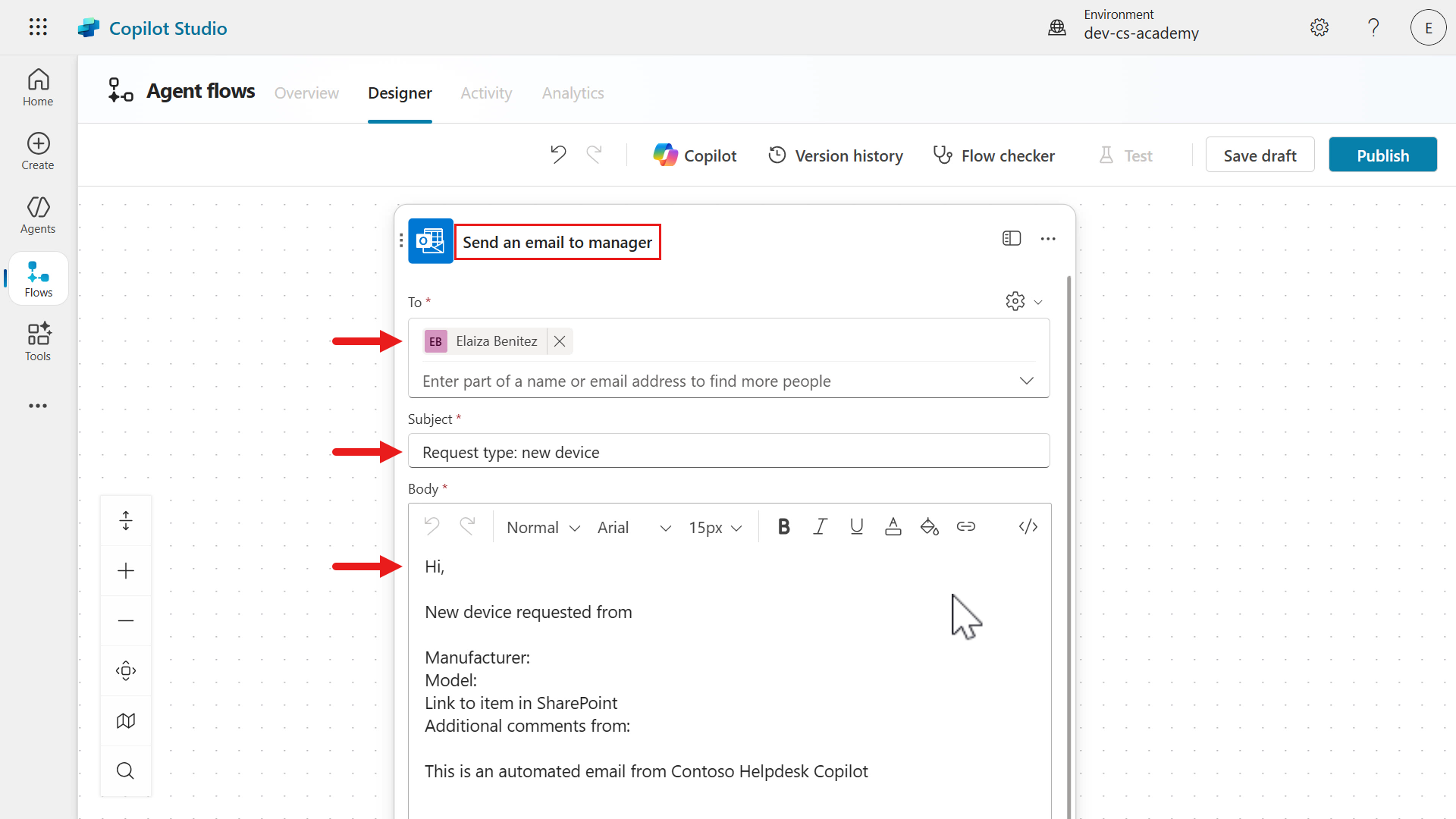The height and width of the screenshot is (819, 1456).
Task: Open the minimap on the canvas
Action: 126,720
